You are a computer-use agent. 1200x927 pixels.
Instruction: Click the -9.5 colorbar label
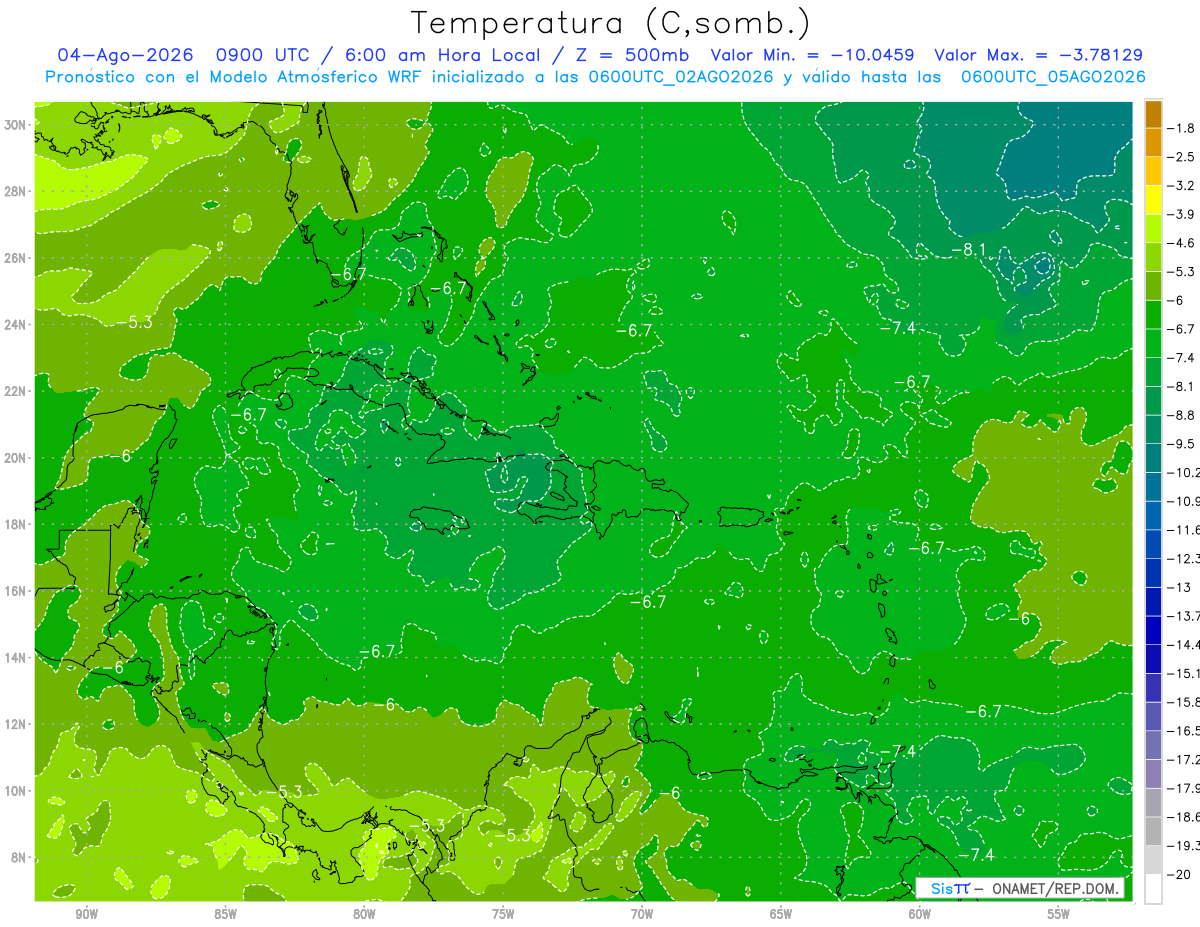pos(1183,443)
